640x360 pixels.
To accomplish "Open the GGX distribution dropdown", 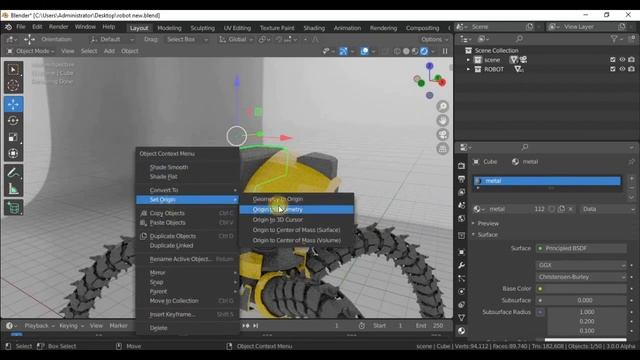I will tap(581, 265).
